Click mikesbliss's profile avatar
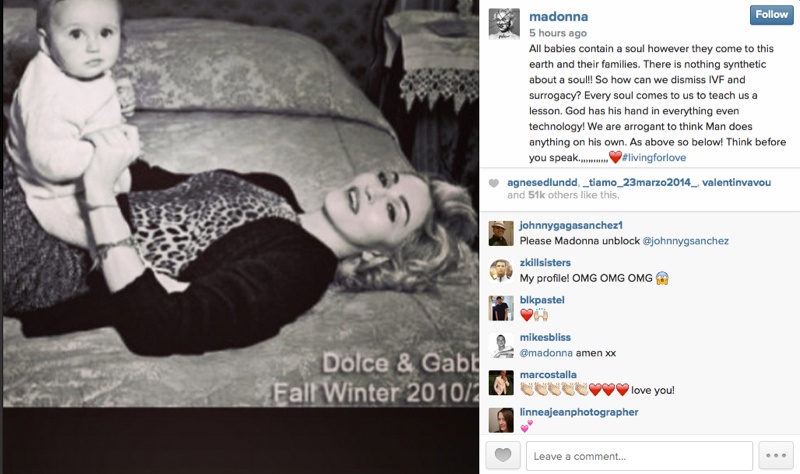This screenshot has width=800, height=474. point(501,345)
